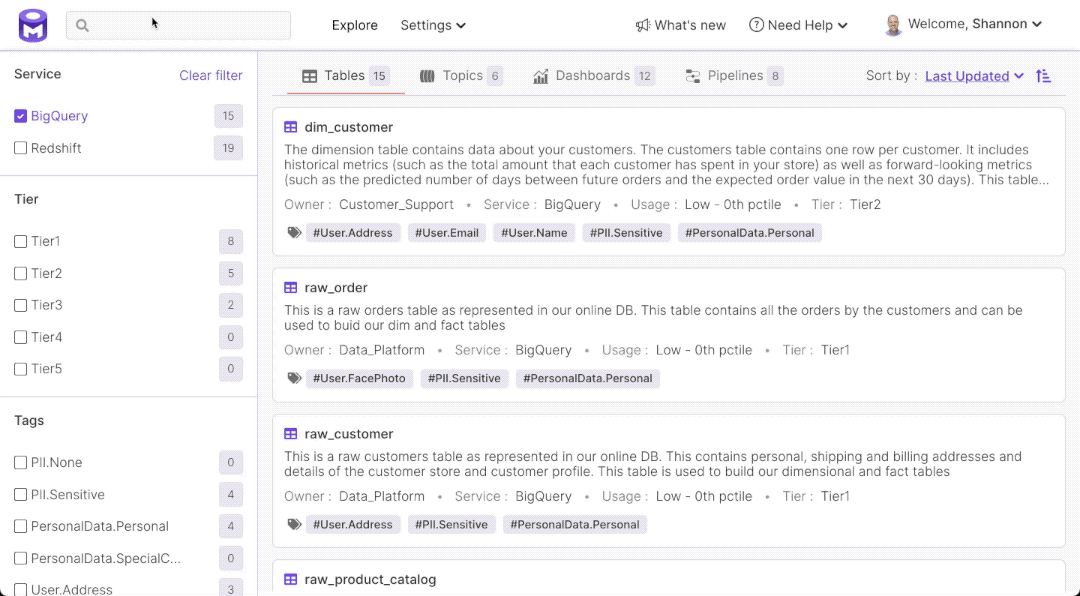Open the raw_customer table link
The width and height of the screenshot is (1080, 596).
348,434
